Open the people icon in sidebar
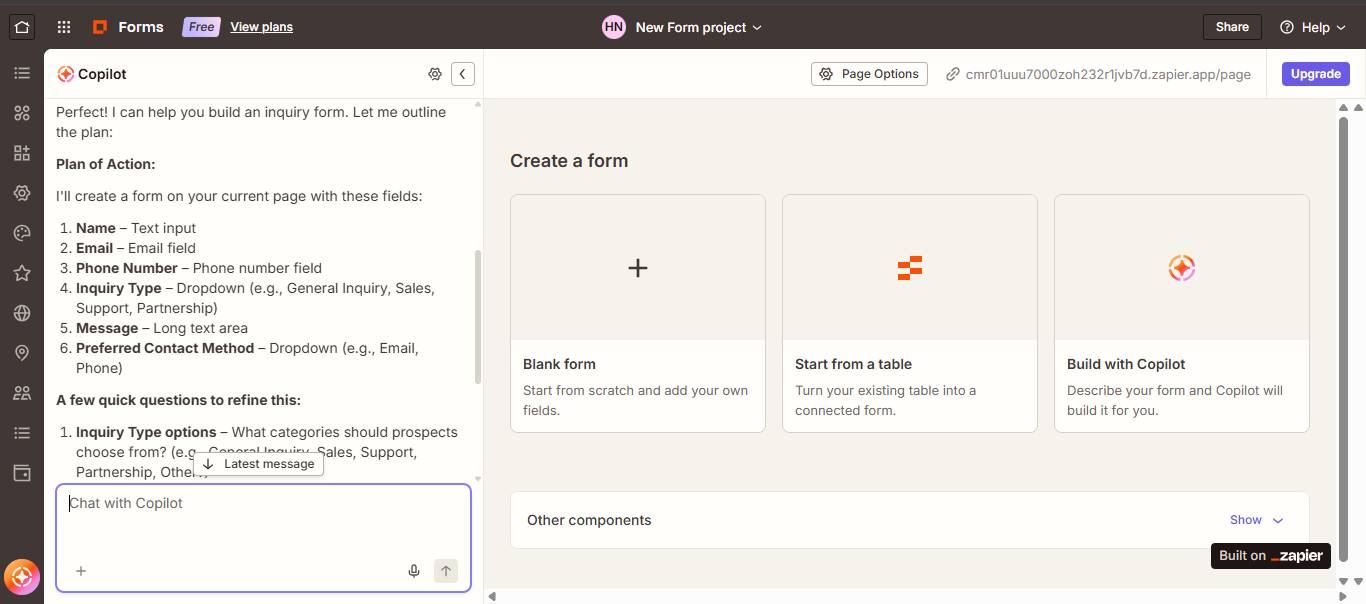 point(22,393)
